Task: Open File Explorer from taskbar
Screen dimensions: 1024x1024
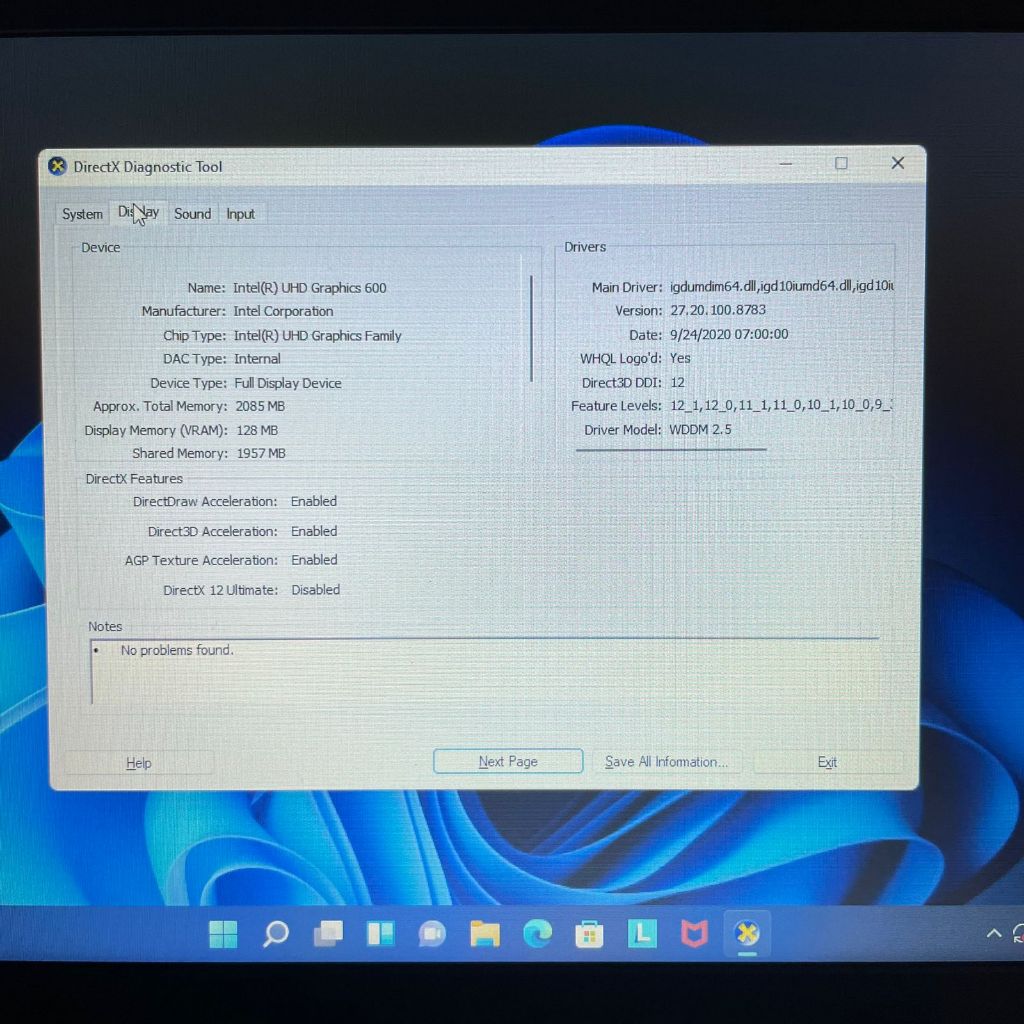Action: 485,934
